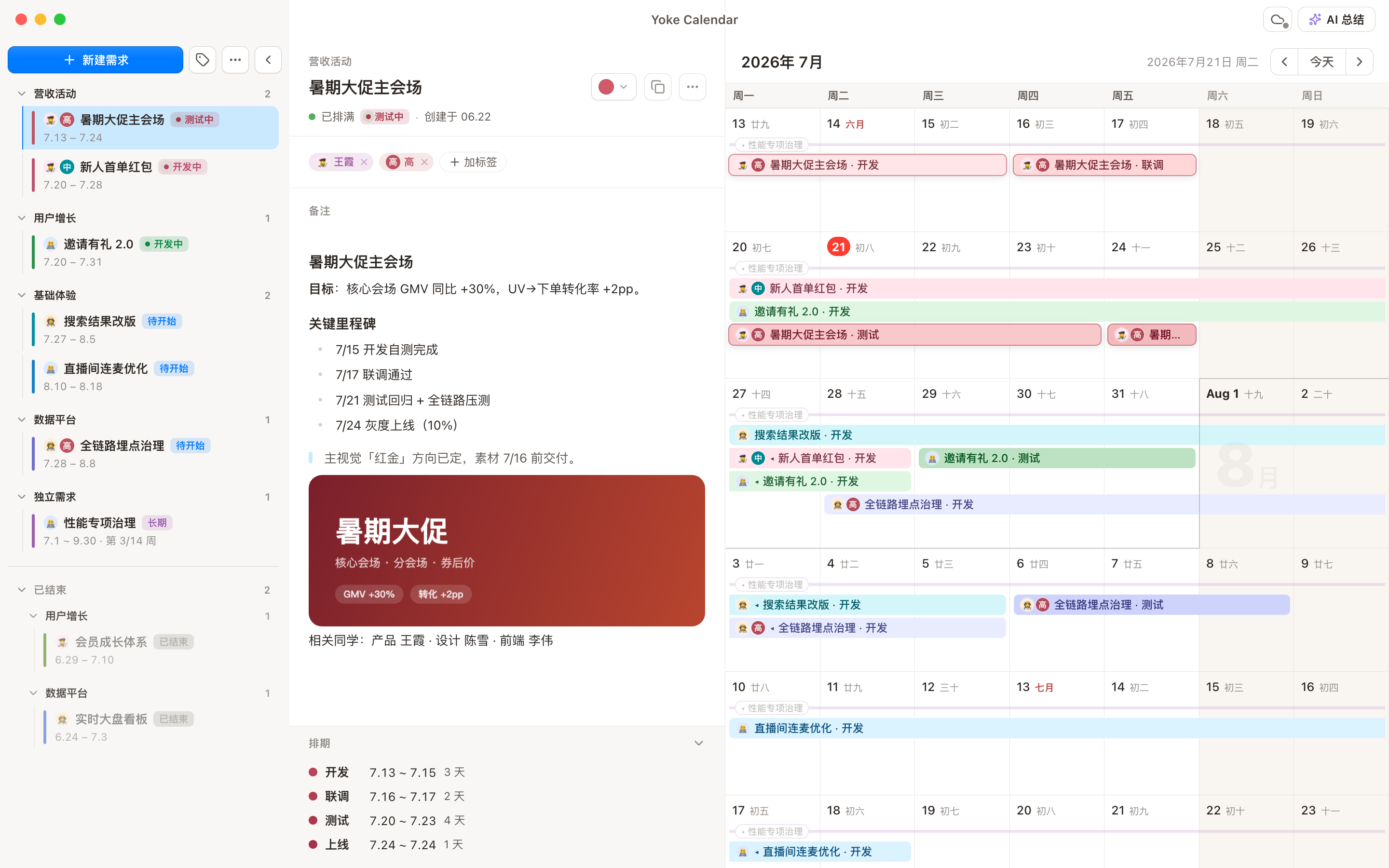Select 全链路埋点治理 in the sidebar
The width and height of the screenshot is (1389, 868).
(x=151, y=453)
